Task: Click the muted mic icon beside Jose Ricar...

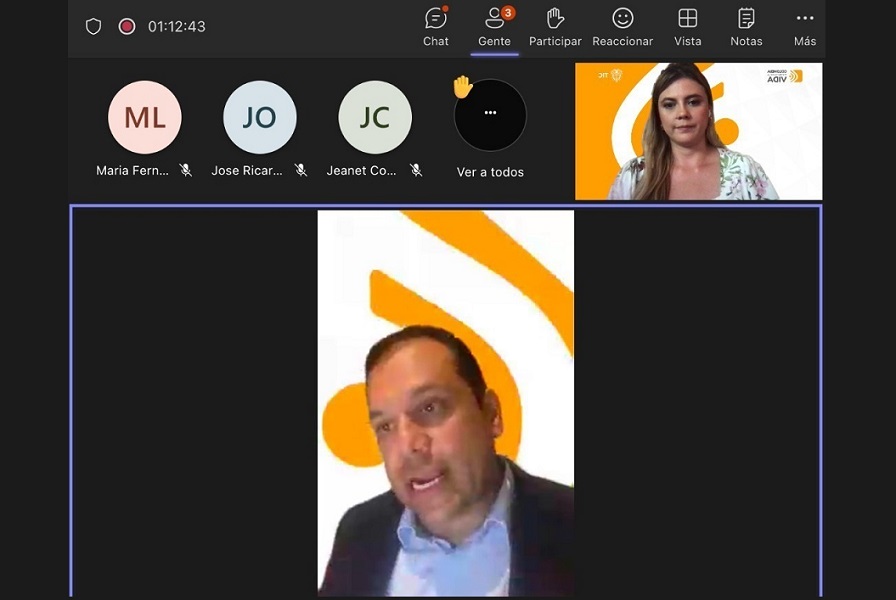Action: (x=301, y=170)
